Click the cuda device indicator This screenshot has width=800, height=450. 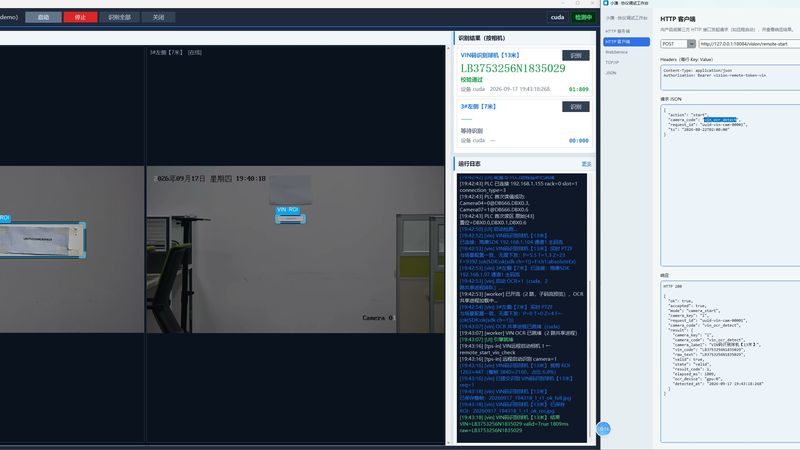557,17
